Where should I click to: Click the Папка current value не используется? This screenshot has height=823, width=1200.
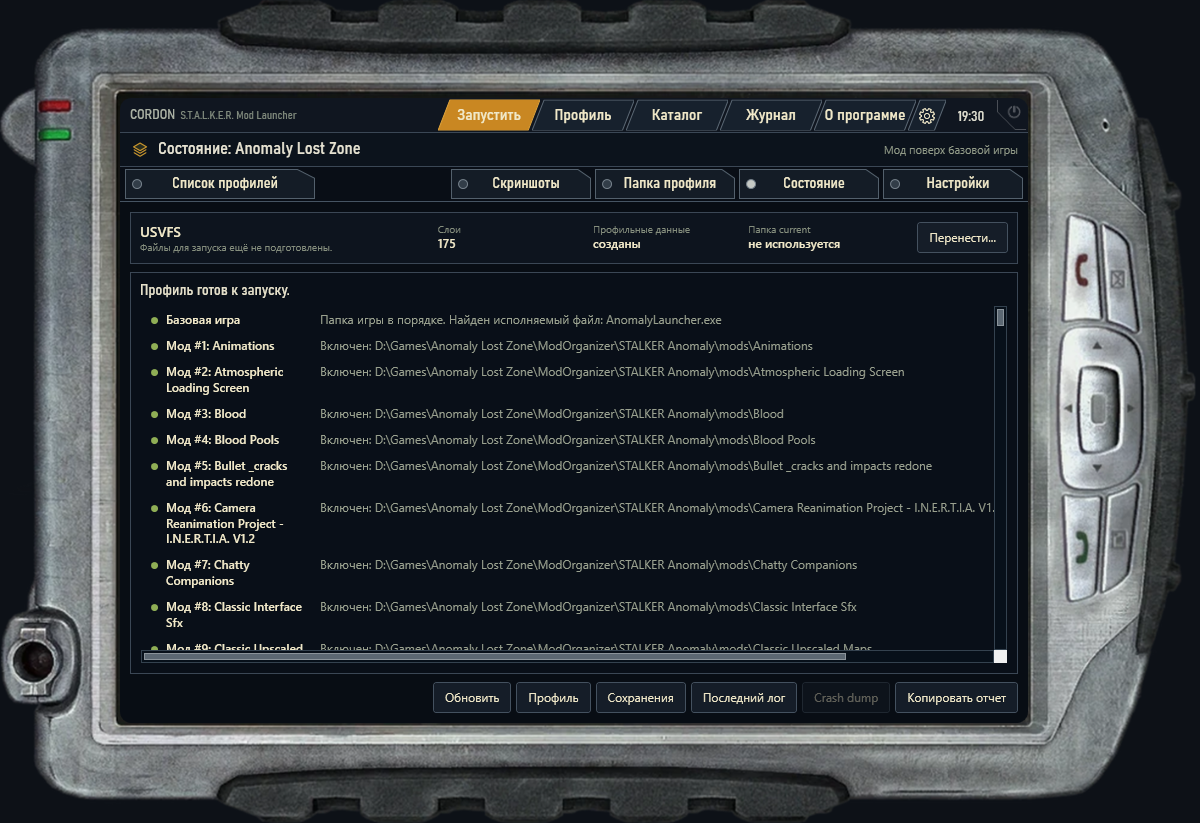[x=794, y=244]
